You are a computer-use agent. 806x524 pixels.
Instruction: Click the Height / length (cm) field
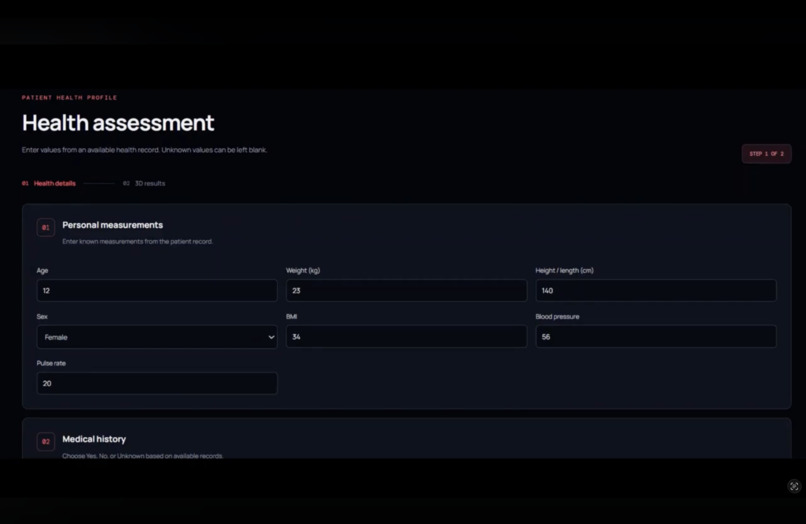pyautogui.click(x=656, y=291)
